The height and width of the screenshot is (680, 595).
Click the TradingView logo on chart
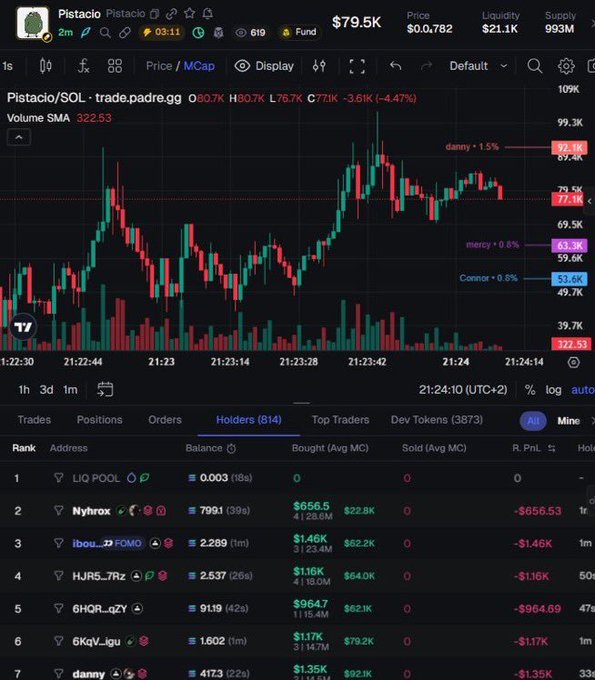coord(23,327)
